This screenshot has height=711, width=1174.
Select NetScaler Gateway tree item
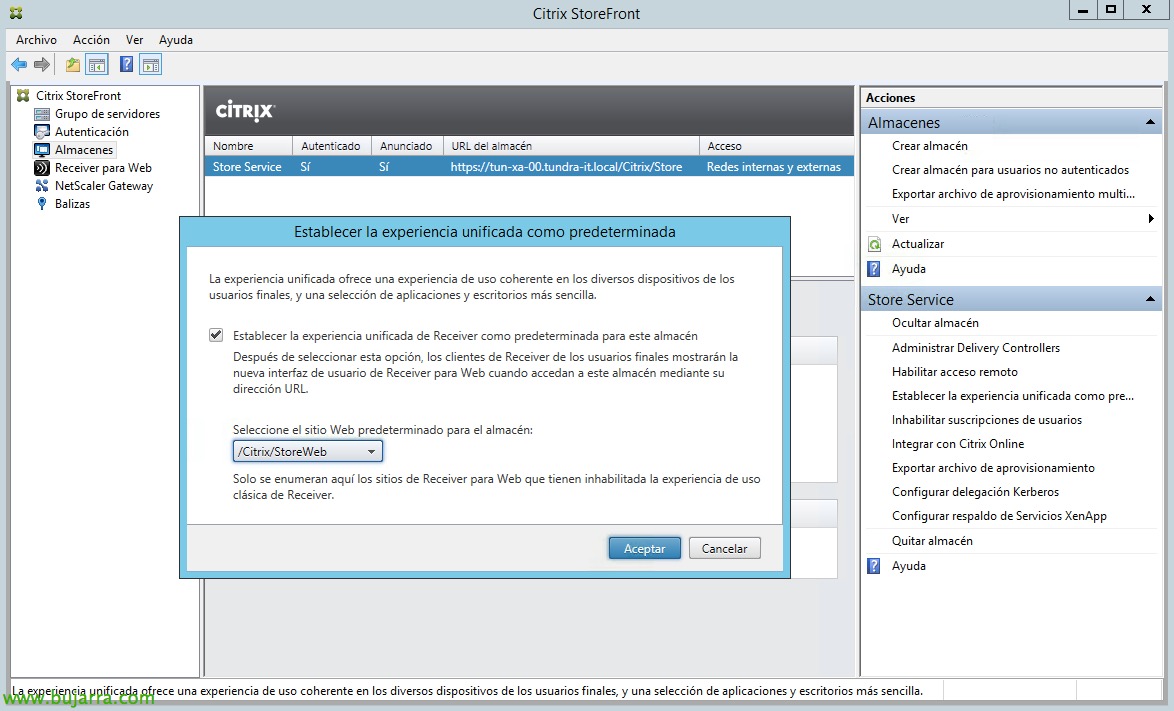[104, 186]
